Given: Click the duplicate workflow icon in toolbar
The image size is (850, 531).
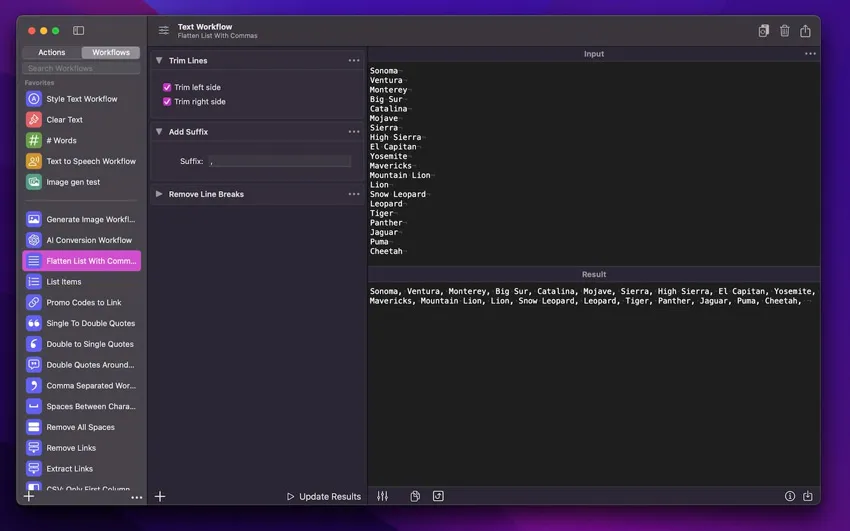Looking at the screenshot, I should click(763, 31).
